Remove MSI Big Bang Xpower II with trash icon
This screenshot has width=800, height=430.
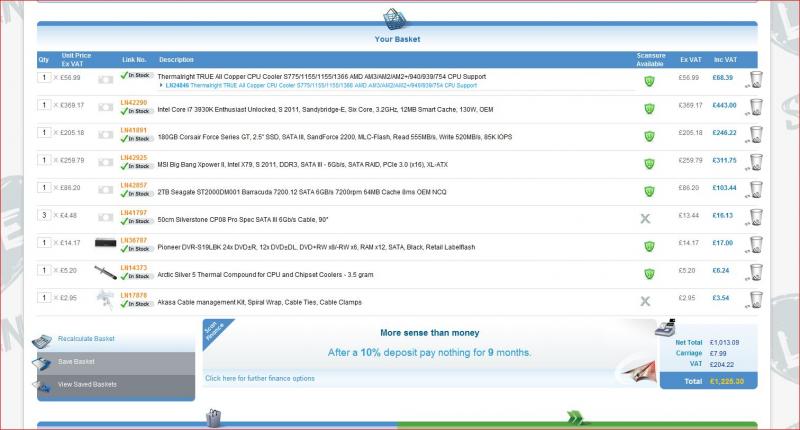[x=756, y=162]
